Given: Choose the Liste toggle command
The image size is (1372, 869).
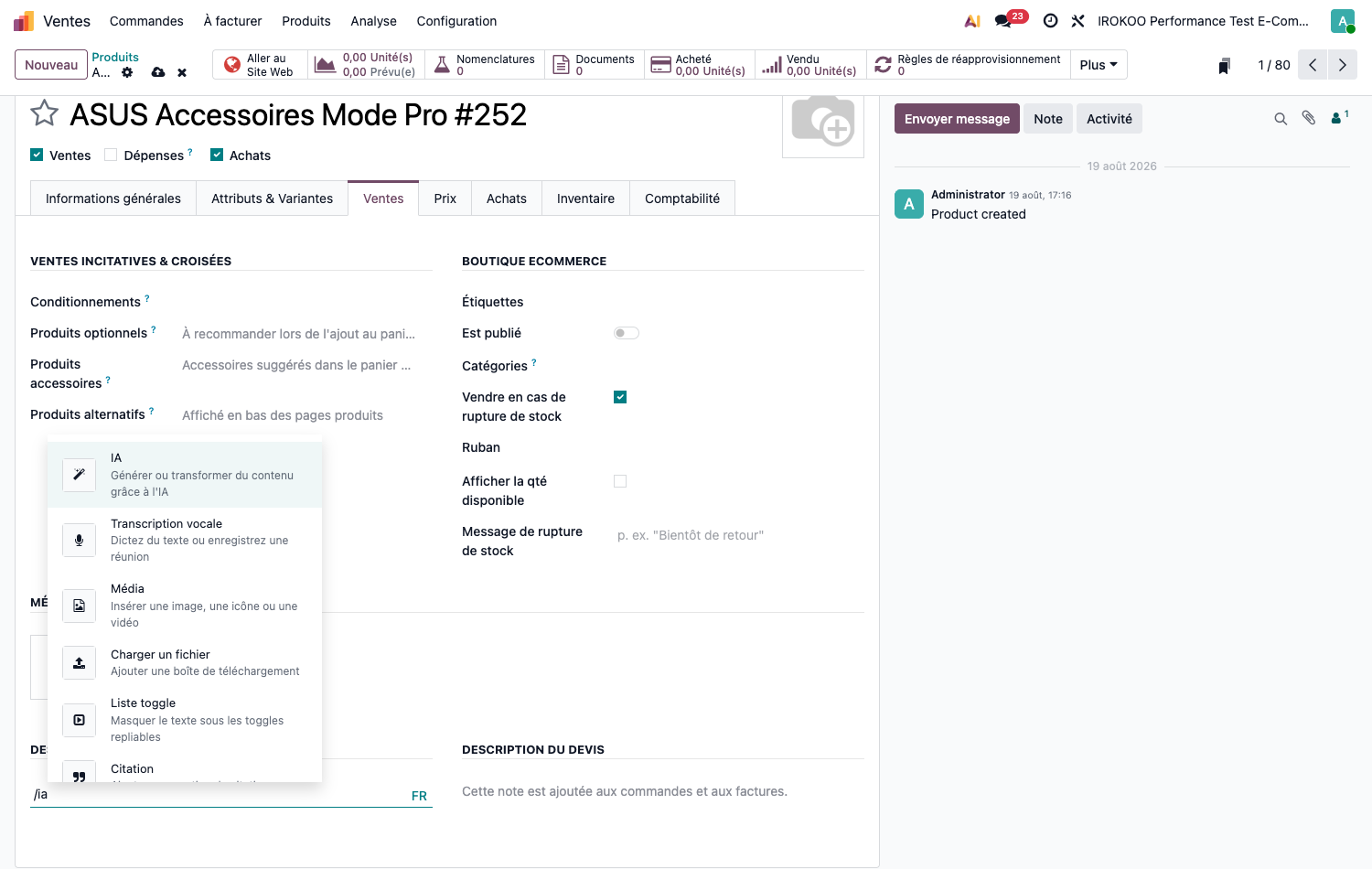Looking at the screenshot, I should pyautogui.click(x=185, y=720).
